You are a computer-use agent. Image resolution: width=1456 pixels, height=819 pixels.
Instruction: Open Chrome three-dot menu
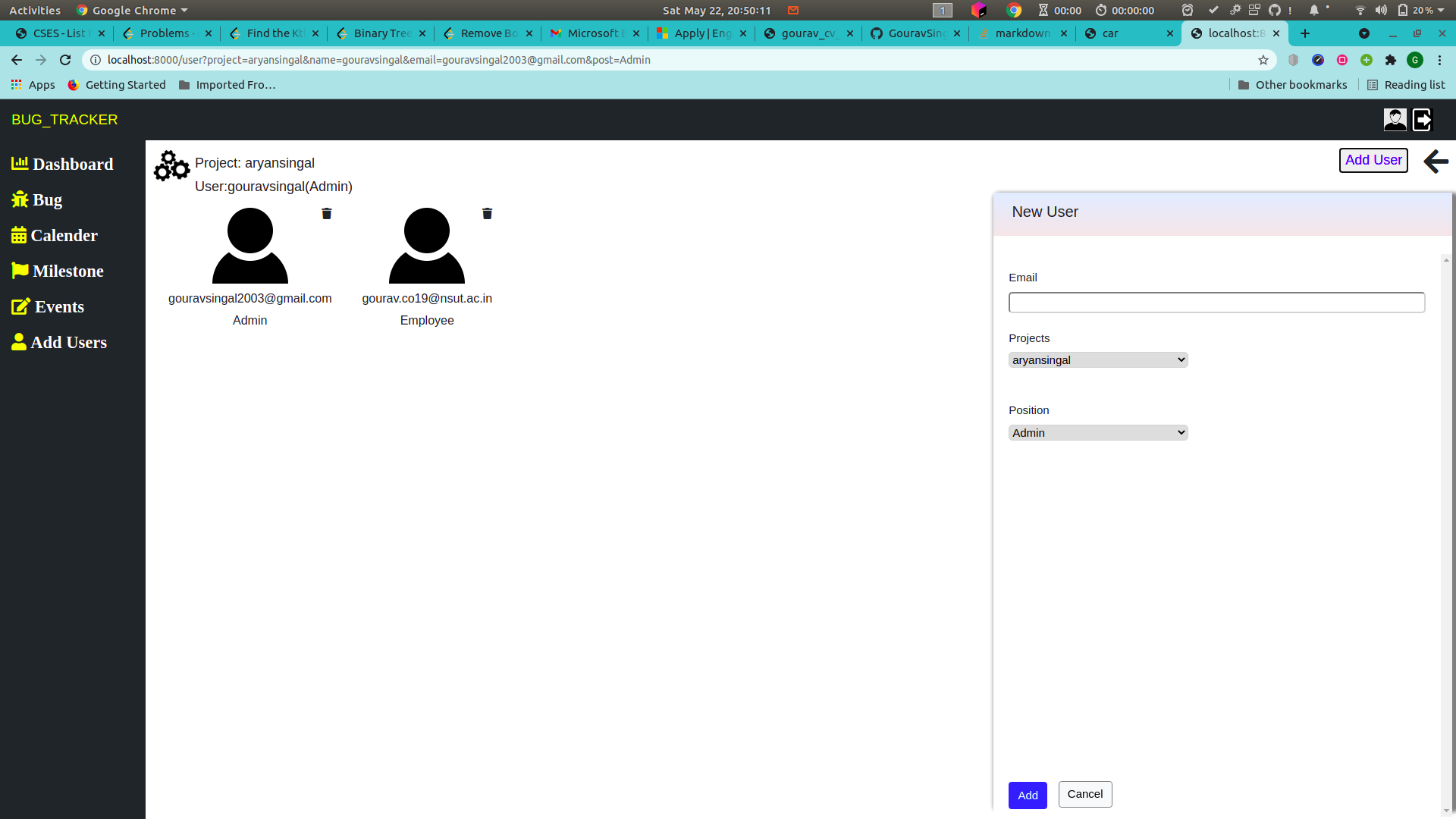(x=1439, y=60)
